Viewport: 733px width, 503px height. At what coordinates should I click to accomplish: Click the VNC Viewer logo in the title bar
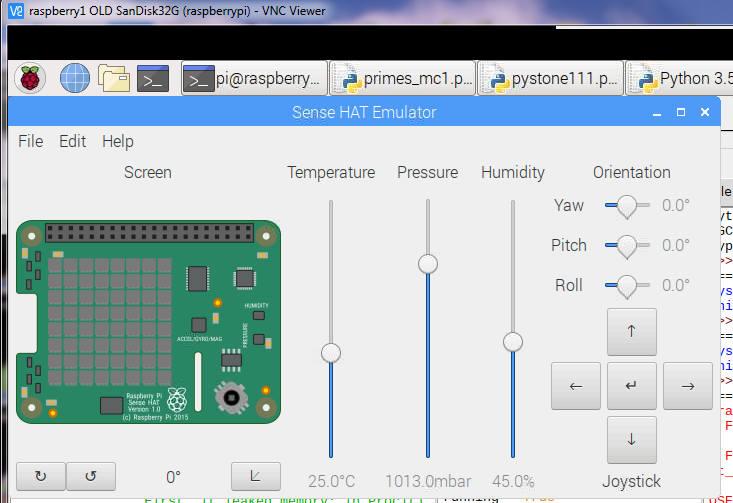[x=16, y=11]
